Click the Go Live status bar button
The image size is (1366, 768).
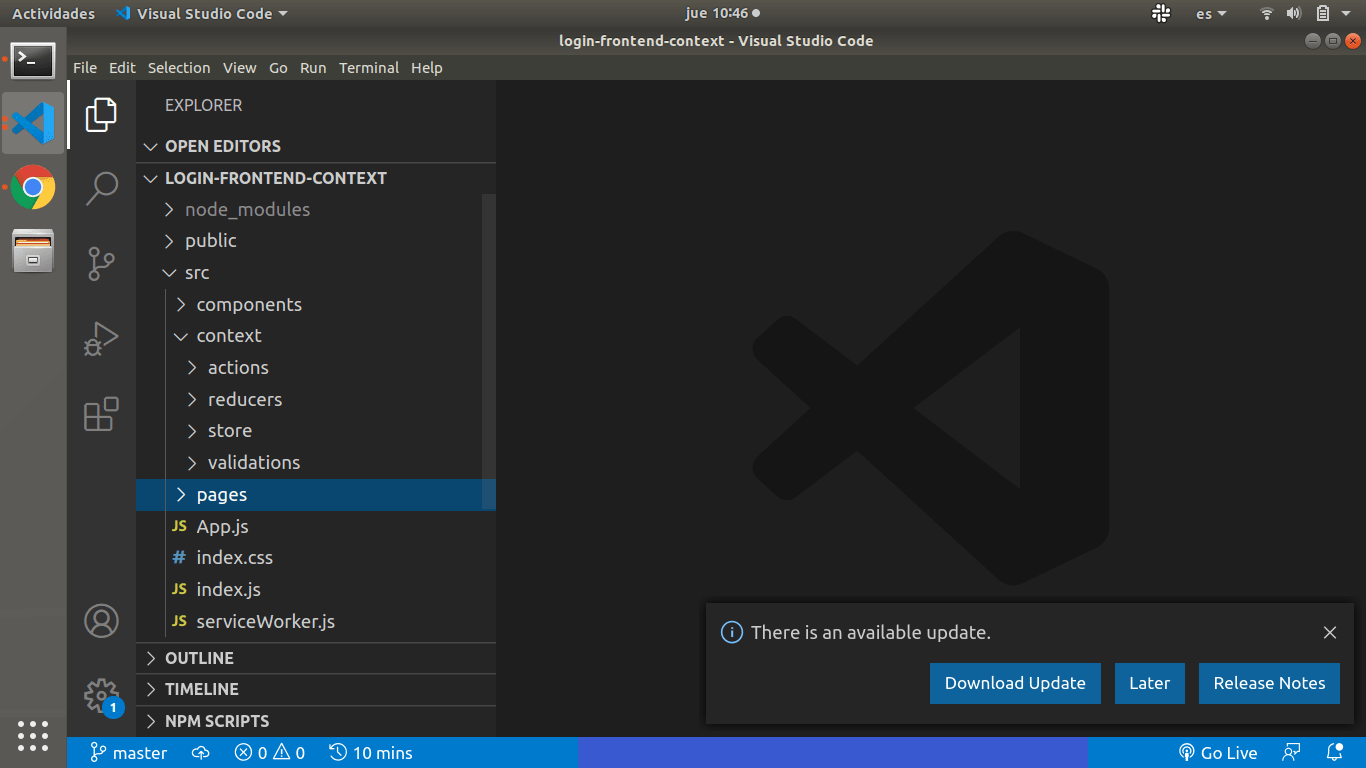click(1217, 753)
